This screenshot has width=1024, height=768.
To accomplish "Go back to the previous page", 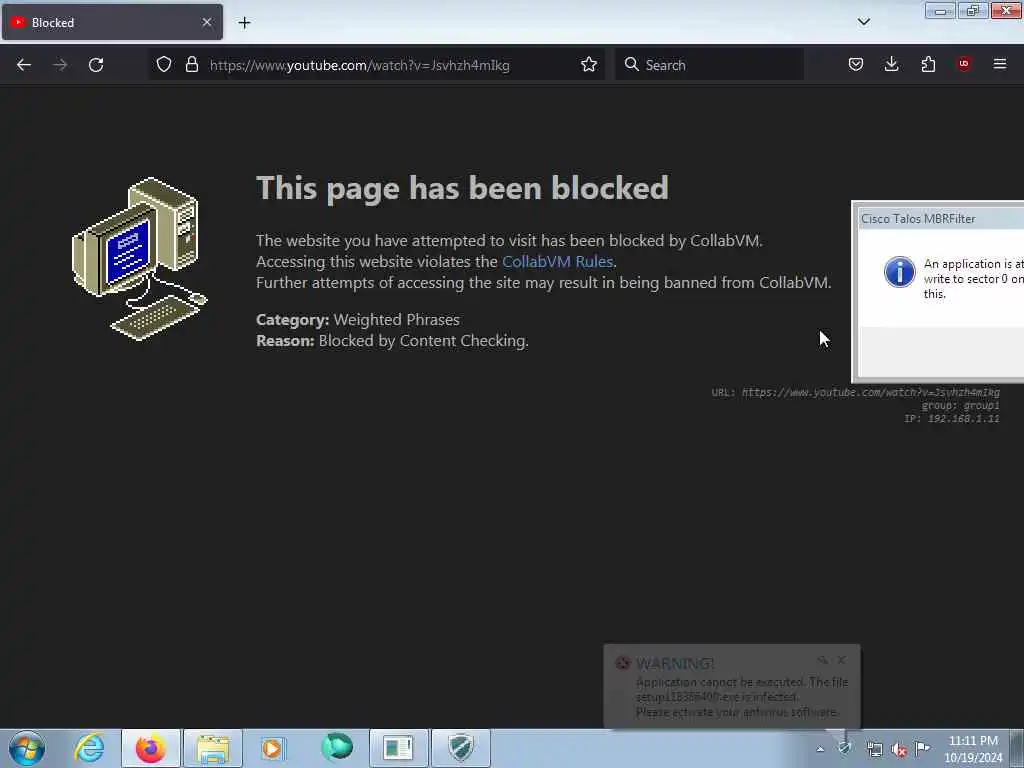I will [24, 65].
